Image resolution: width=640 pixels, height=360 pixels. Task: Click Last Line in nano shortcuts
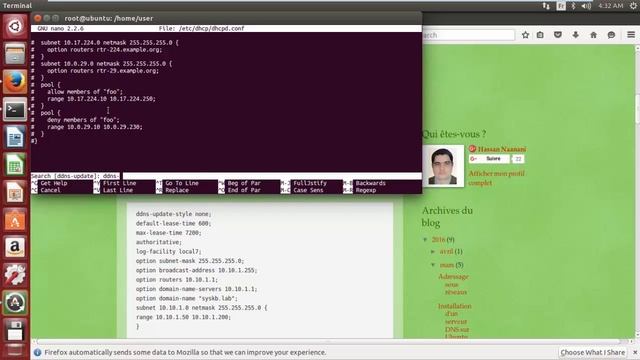point(118,190)
